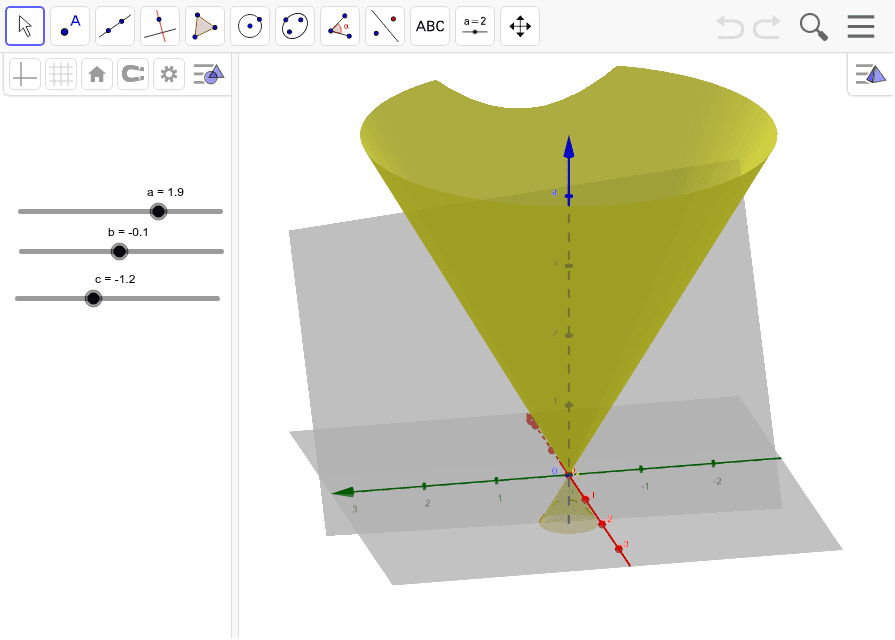895x640 pixels.
Task: Click the Redo arrow
Action: coord(767,27)
